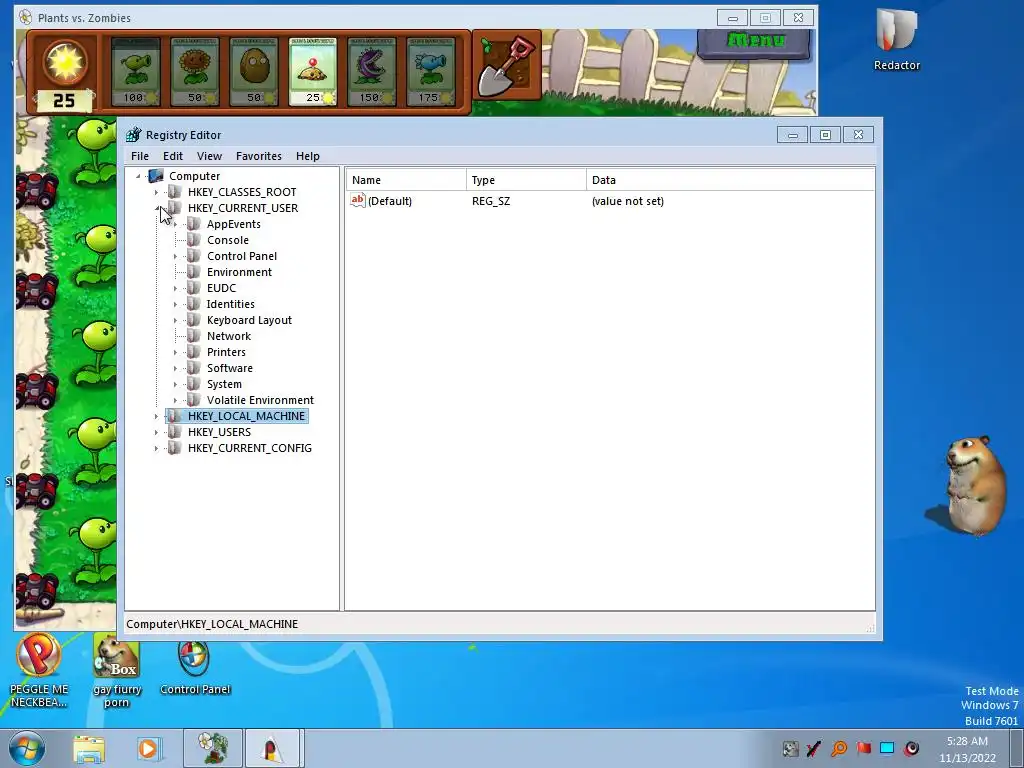This screenshot has height=768, width=1024.
Task: Open the Plants vs. Zombies Menu button
Action: [x=755, y=42]
